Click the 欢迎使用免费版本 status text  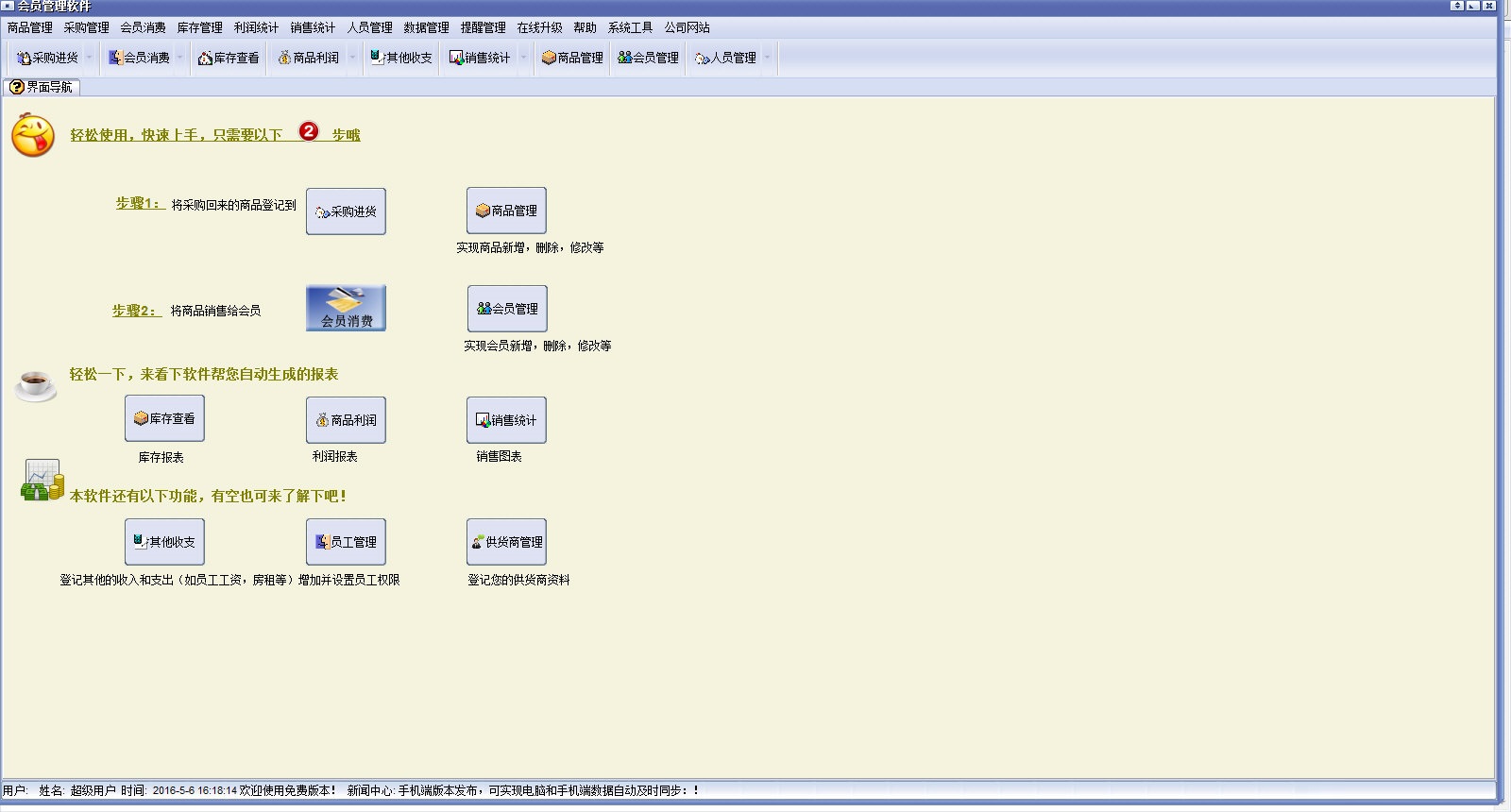pyautogui.click(x=288, y=790)
